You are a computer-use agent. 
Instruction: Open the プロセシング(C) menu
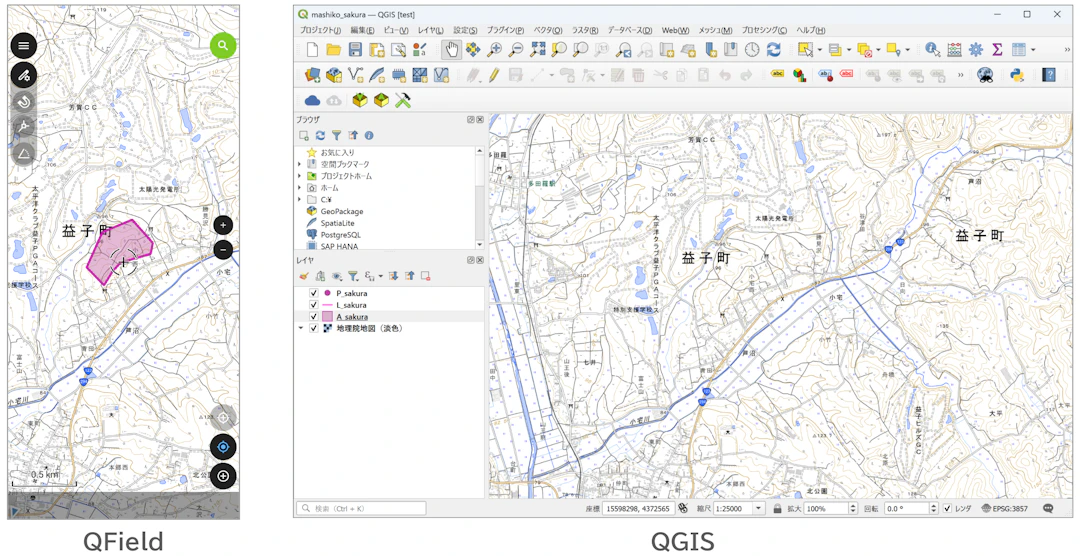pos(764,30)
